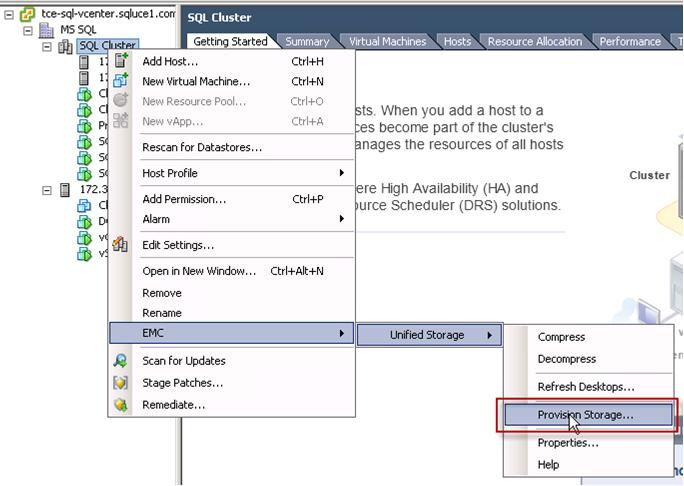The image size is (684, 486).
Task: Click the Edit Settings icon in context menu
Action: point(120,244)
